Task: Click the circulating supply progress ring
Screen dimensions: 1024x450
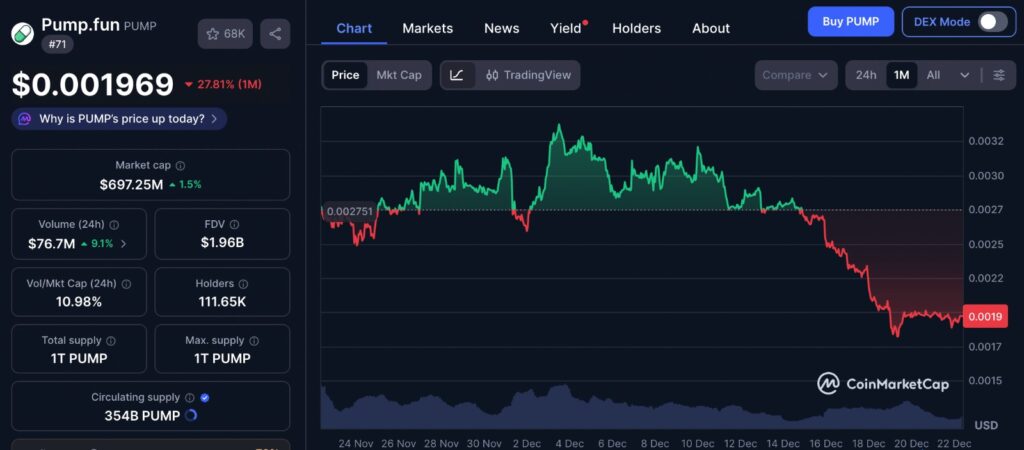Action: (x=191, y=415)
